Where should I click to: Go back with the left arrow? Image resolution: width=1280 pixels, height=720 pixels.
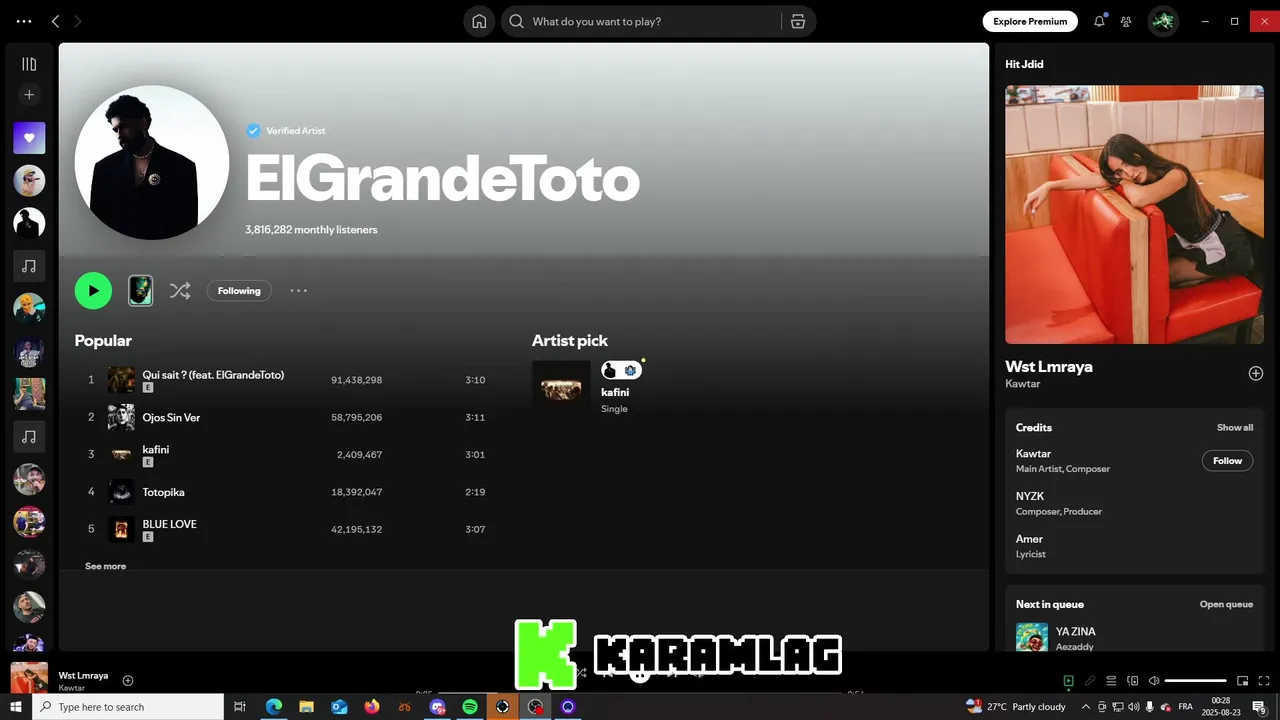click(x=55, y=21)
